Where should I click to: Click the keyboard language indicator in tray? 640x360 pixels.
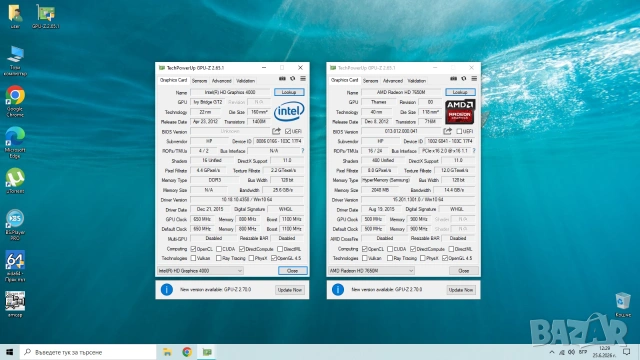point(583,352)
